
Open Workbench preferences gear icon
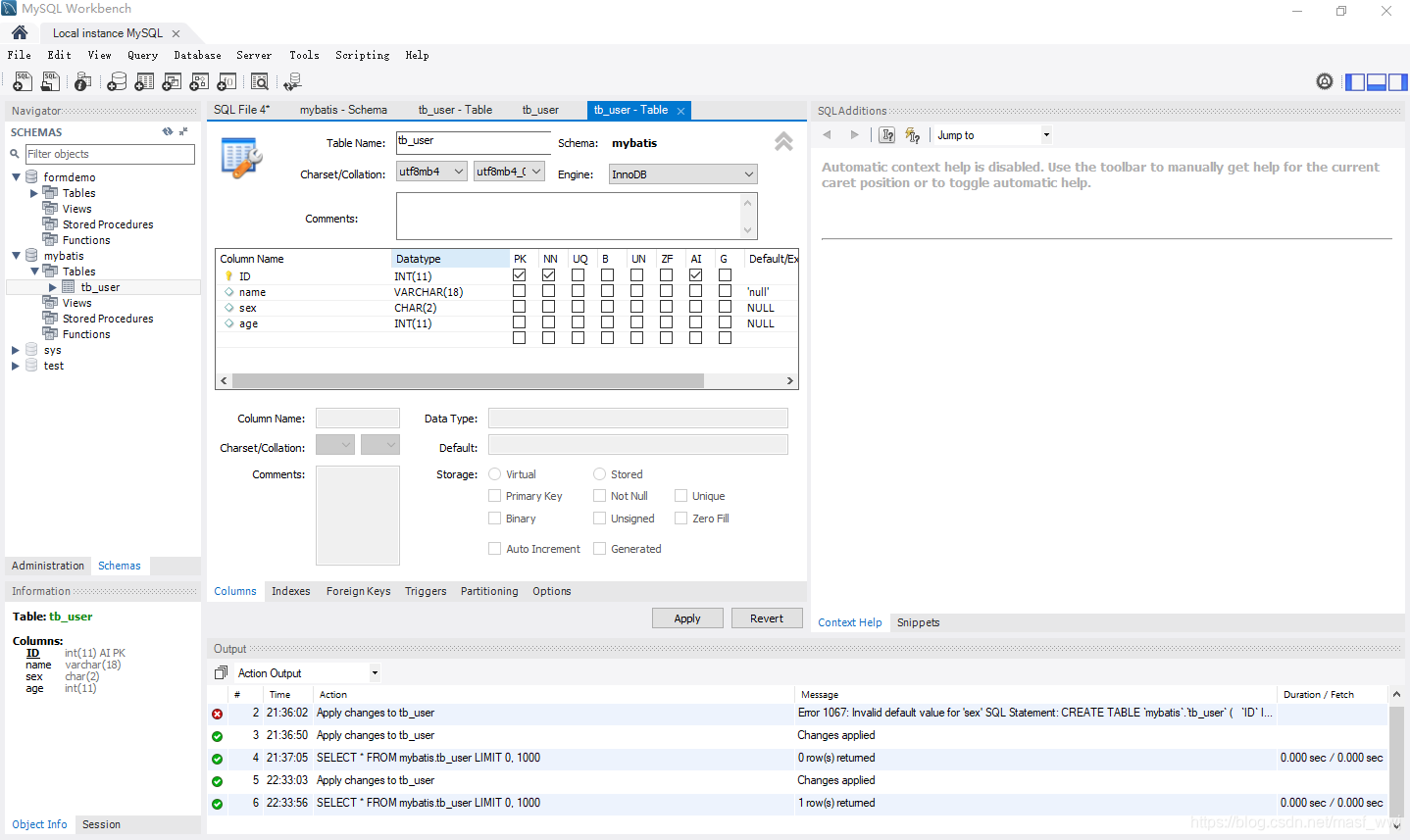pos(1325,81)
